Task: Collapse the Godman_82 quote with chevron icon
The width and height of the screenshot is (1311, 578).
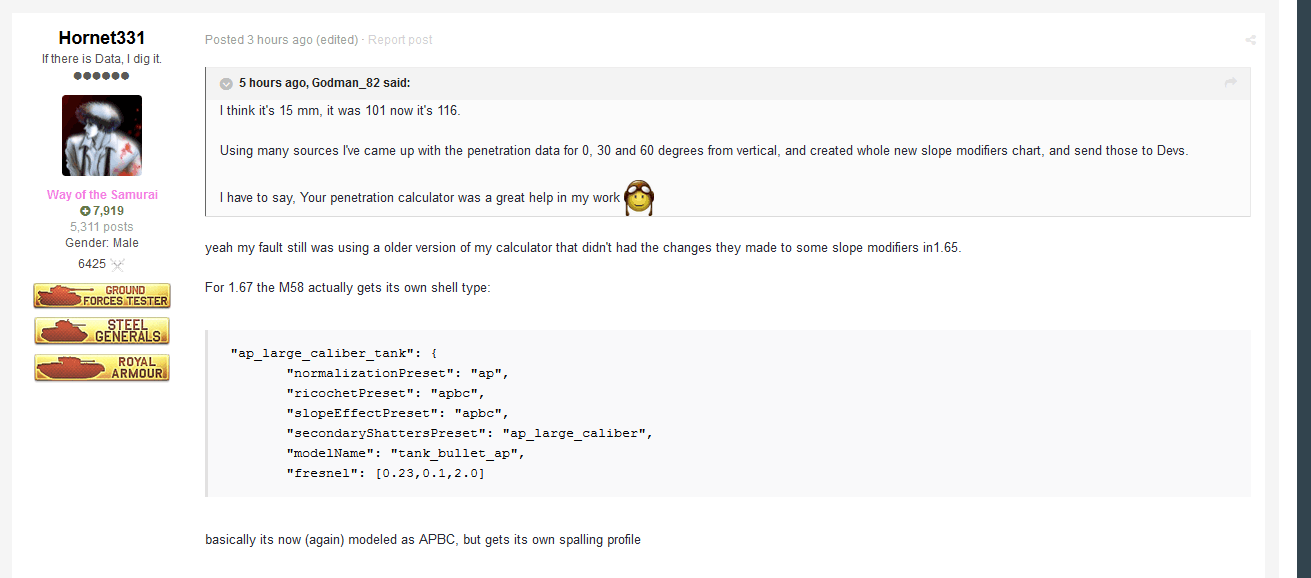Action: point(226,83)
